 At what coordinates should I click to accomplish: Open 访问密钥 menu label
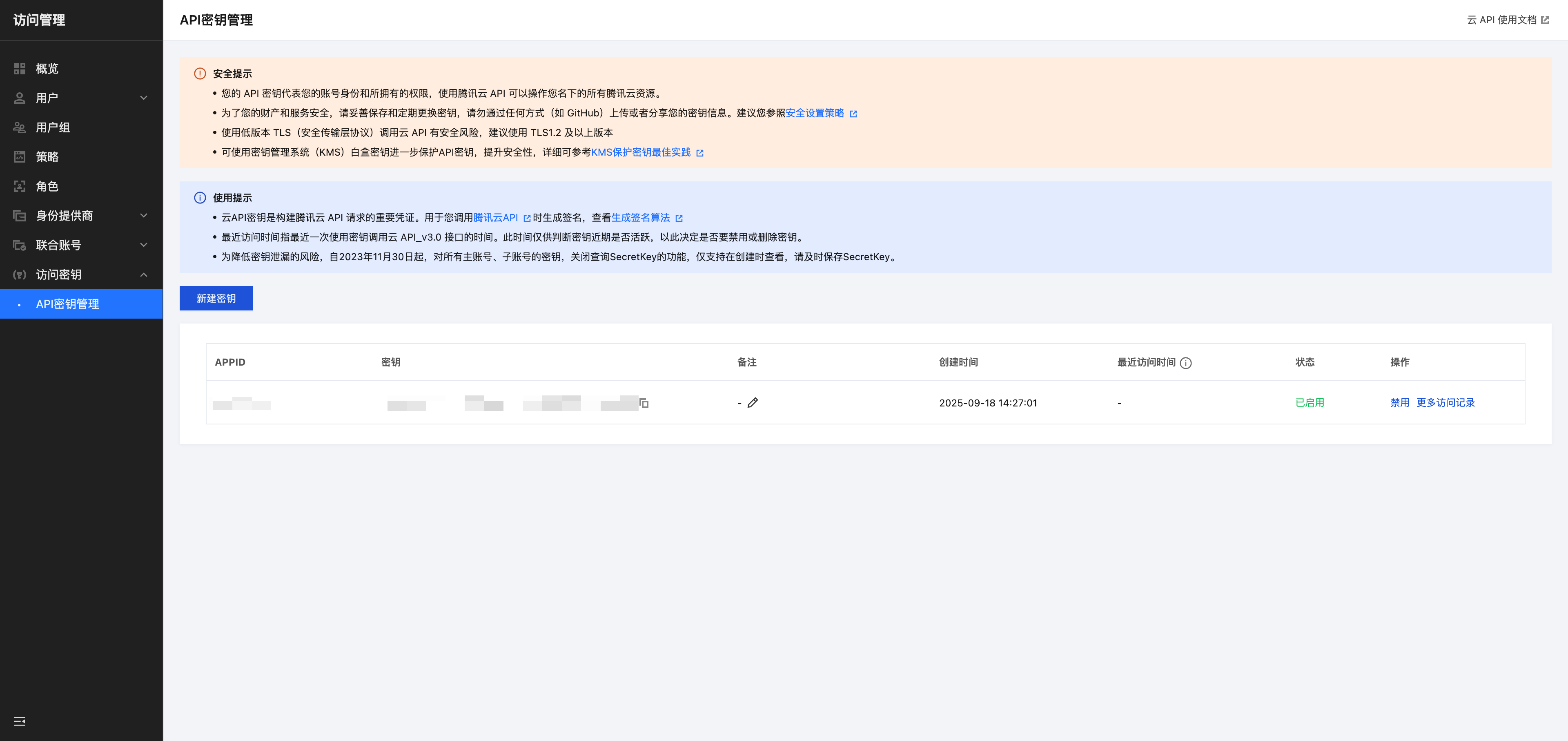(58, 275)
